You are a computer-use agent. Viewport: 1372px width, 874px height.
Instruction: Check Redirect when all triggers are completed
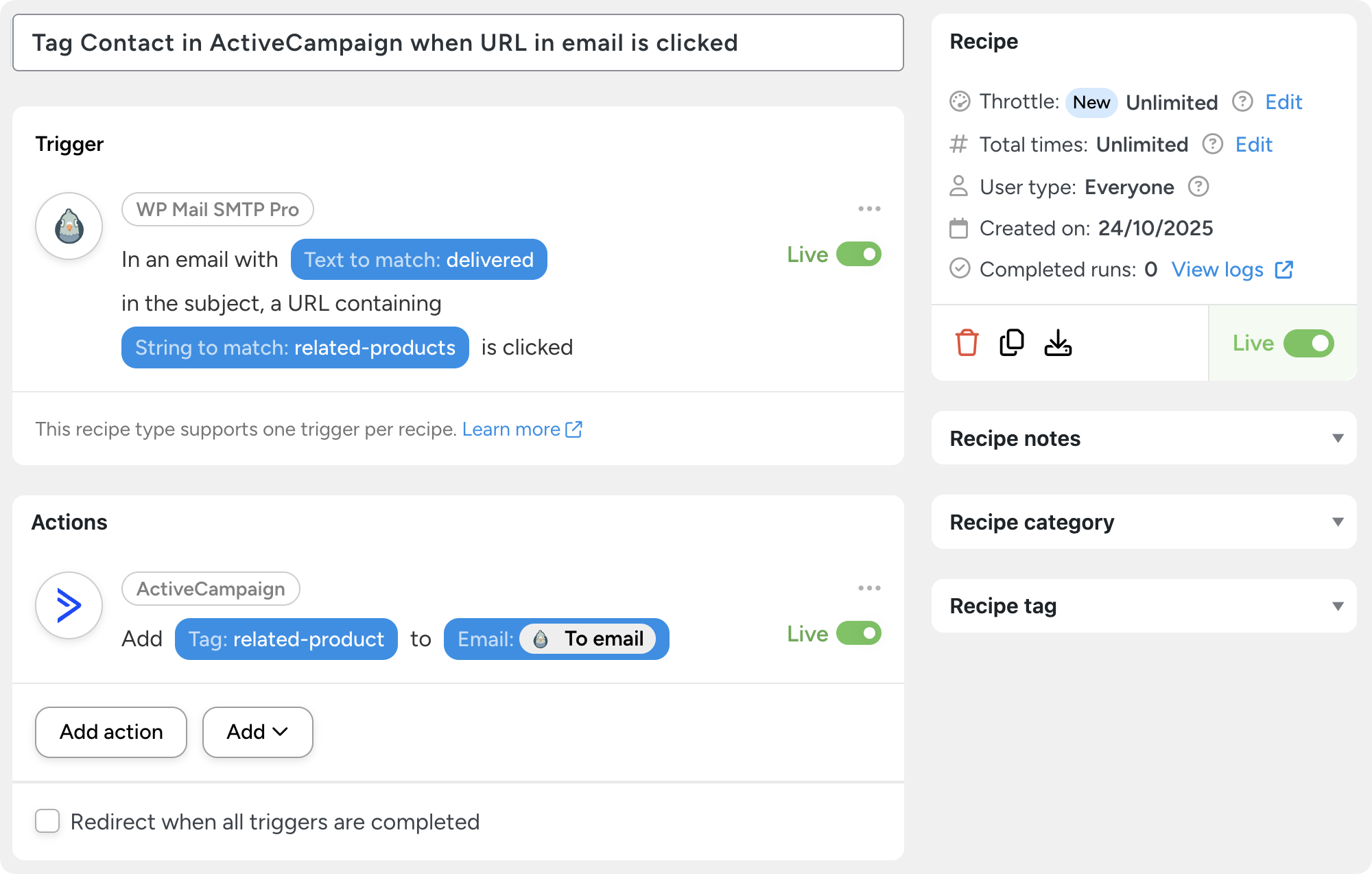pyautogui.click(x=47, y=821)
